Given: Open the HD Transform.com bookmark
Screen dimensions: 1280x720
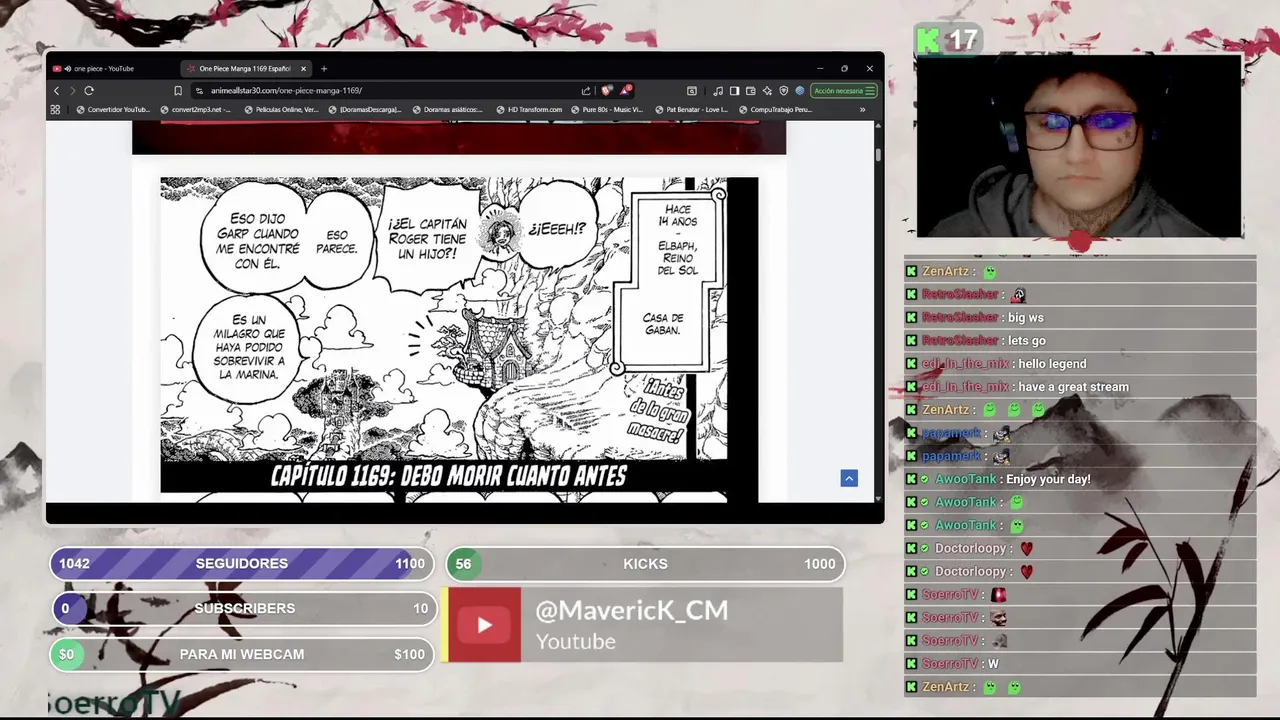Looking at the screenshot, I should pyautogui.click(x=529, y=110).
